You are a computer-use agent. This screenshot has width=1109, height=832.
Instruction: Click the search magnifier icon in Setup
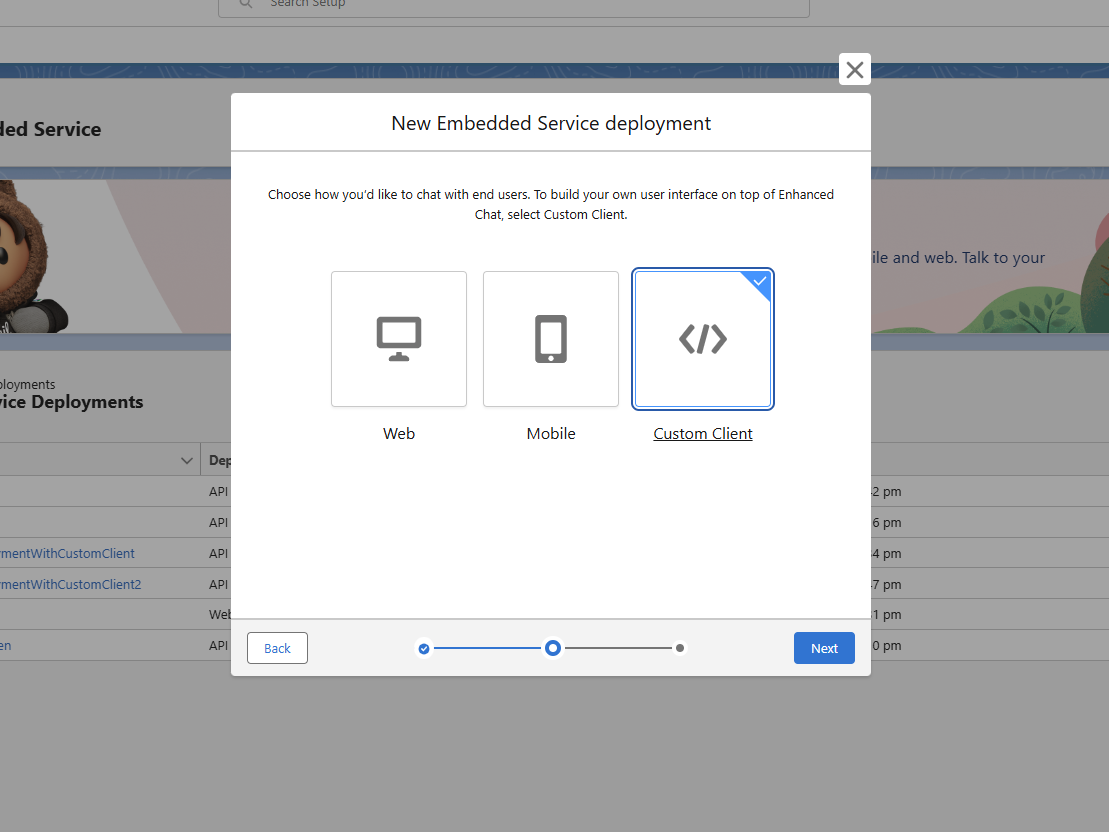(245, 4)
